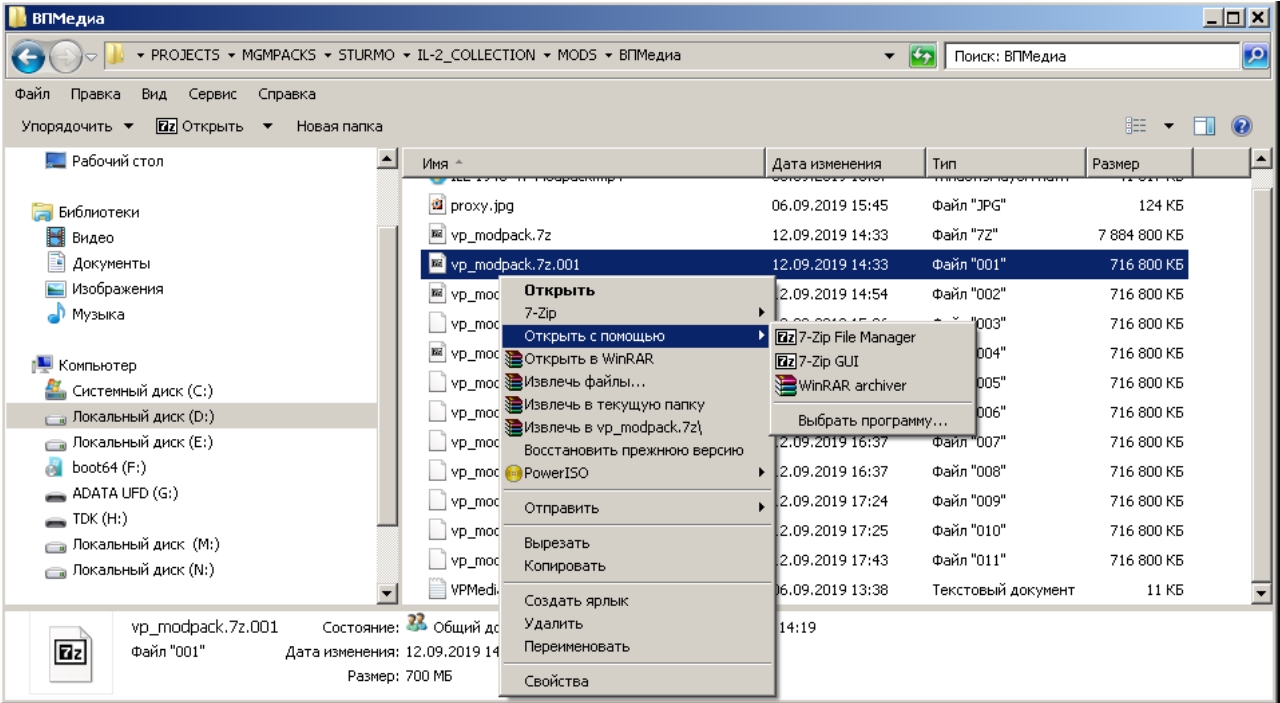
Task: Choose Выбрать программу... in submenu
Action: [873, 420]
